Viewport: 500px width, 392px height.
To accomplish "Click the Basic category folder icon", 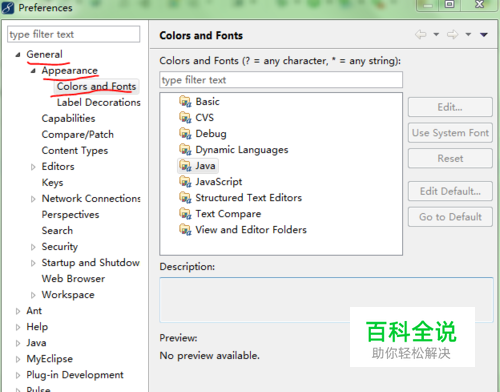I will 185,101.
